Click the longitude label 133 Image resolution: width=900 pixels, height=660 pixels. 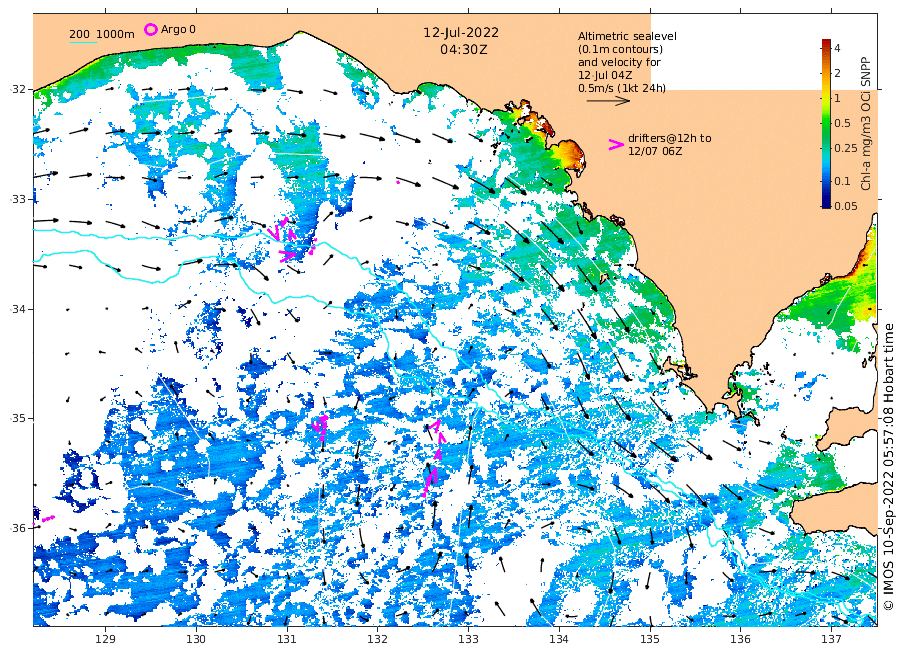coord(468,639)
